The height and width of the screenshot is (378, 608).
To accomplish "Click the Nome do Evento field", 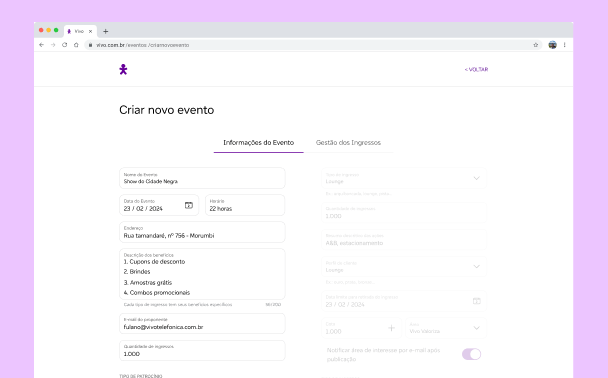I will (x=202, y=178).
